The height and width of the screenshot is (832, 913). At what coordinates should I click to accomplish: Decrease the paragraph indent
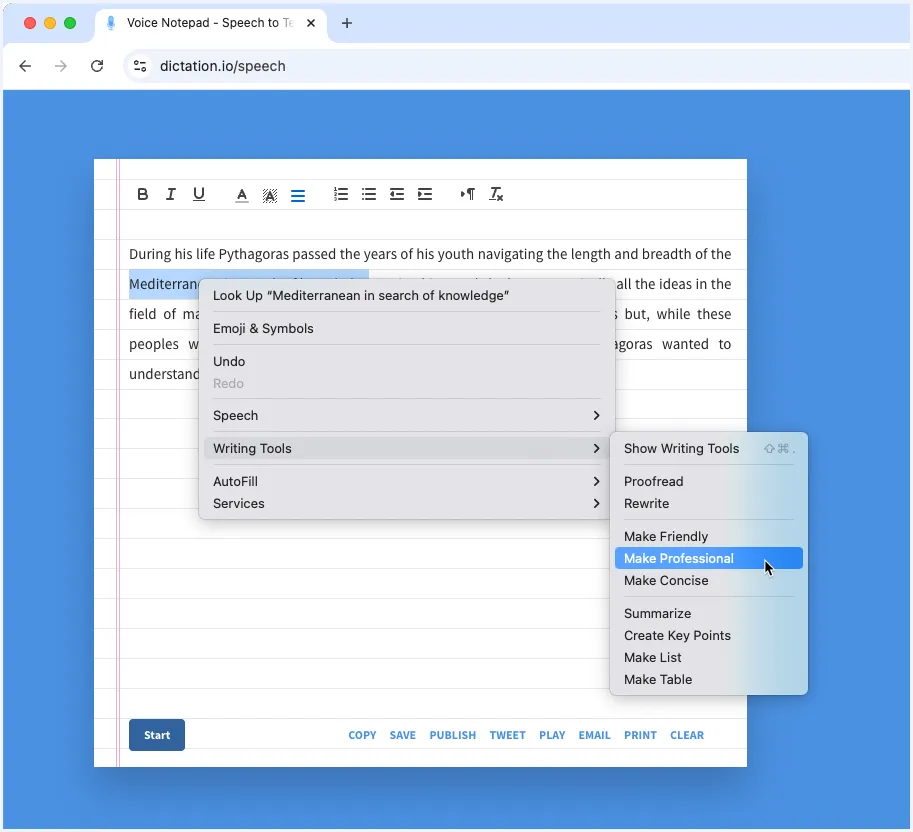396,194
